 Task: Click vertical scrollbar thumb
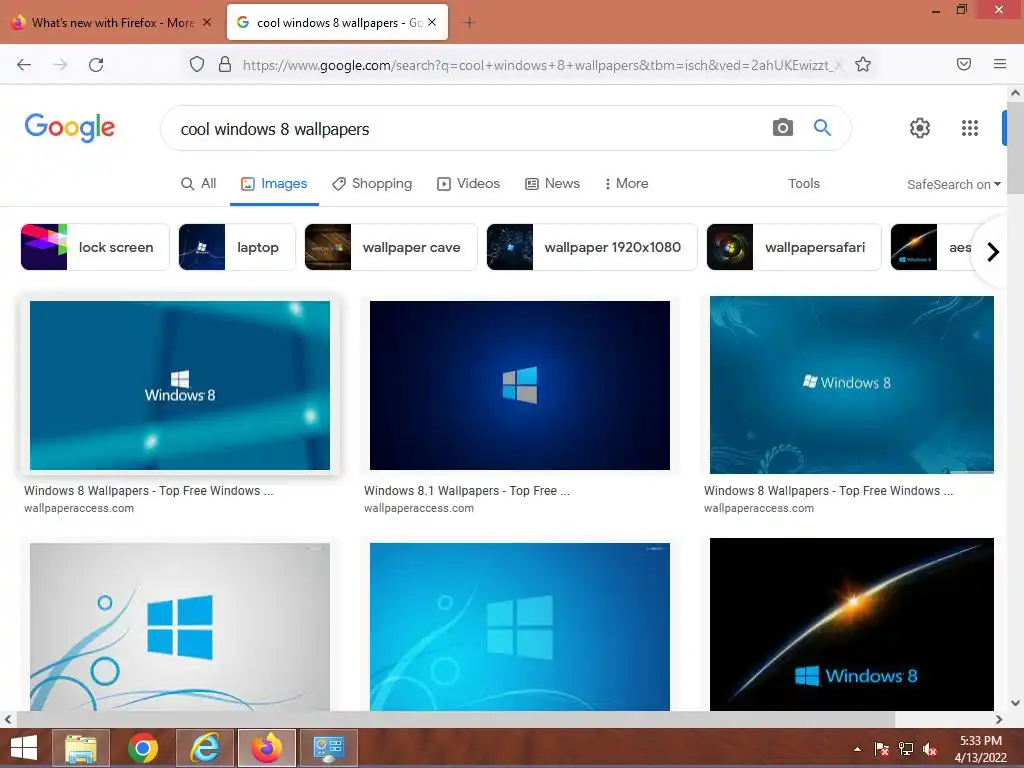pyautogui.click(x=1015, y=150)
